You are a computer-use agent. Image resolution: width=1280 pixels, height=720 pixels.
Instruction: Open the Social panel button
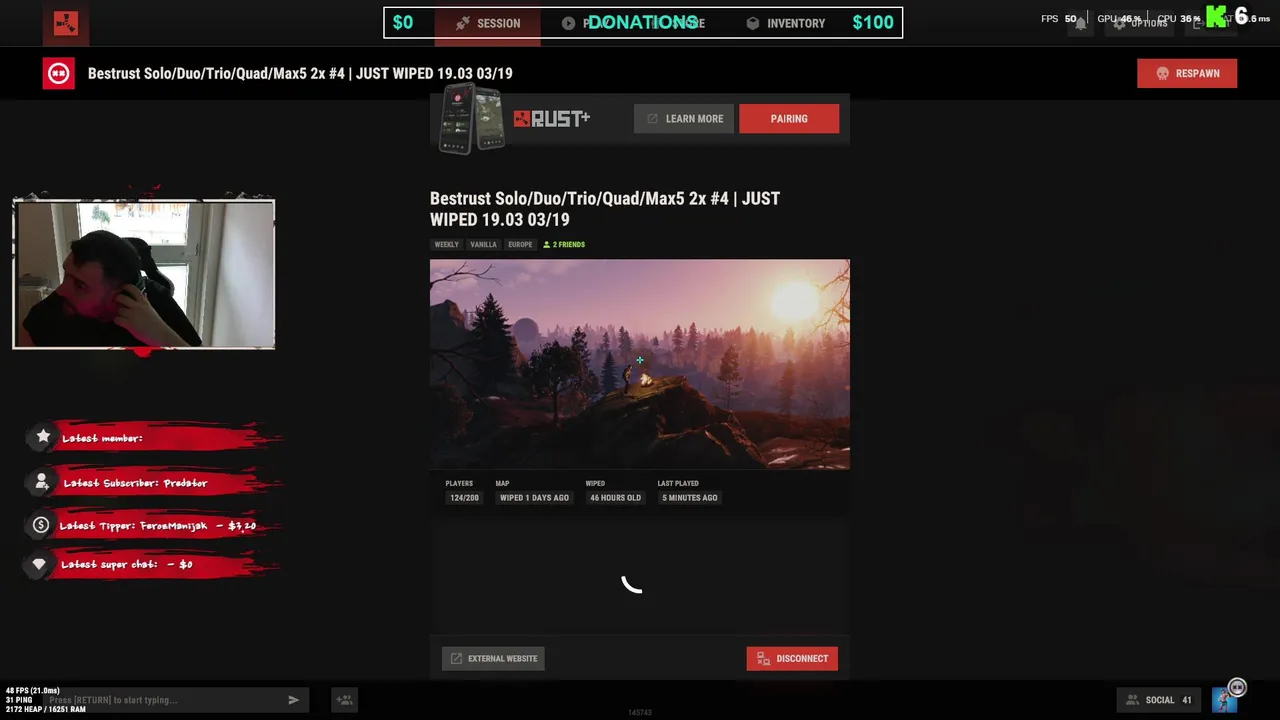1159,700
